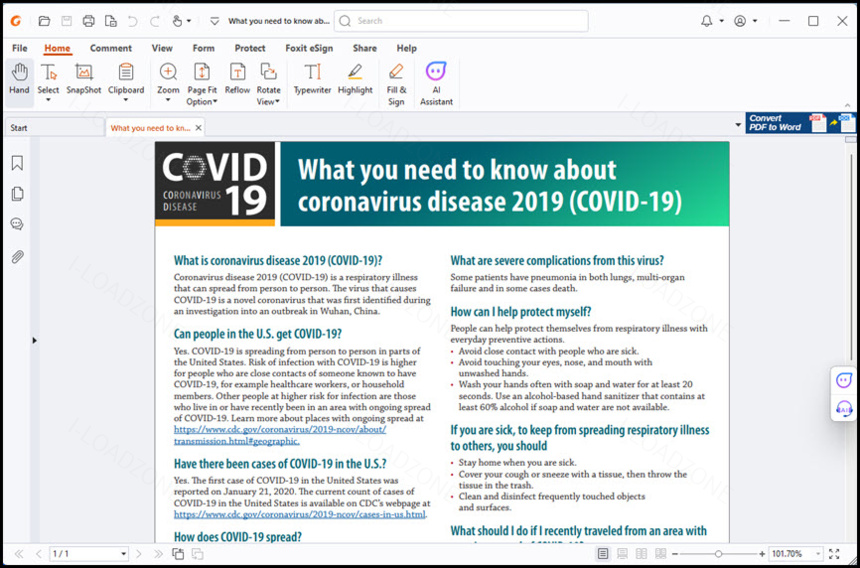Collapse the ribbon chevron
The width and height of the screenshot is (860, 568).
point(847,105)
